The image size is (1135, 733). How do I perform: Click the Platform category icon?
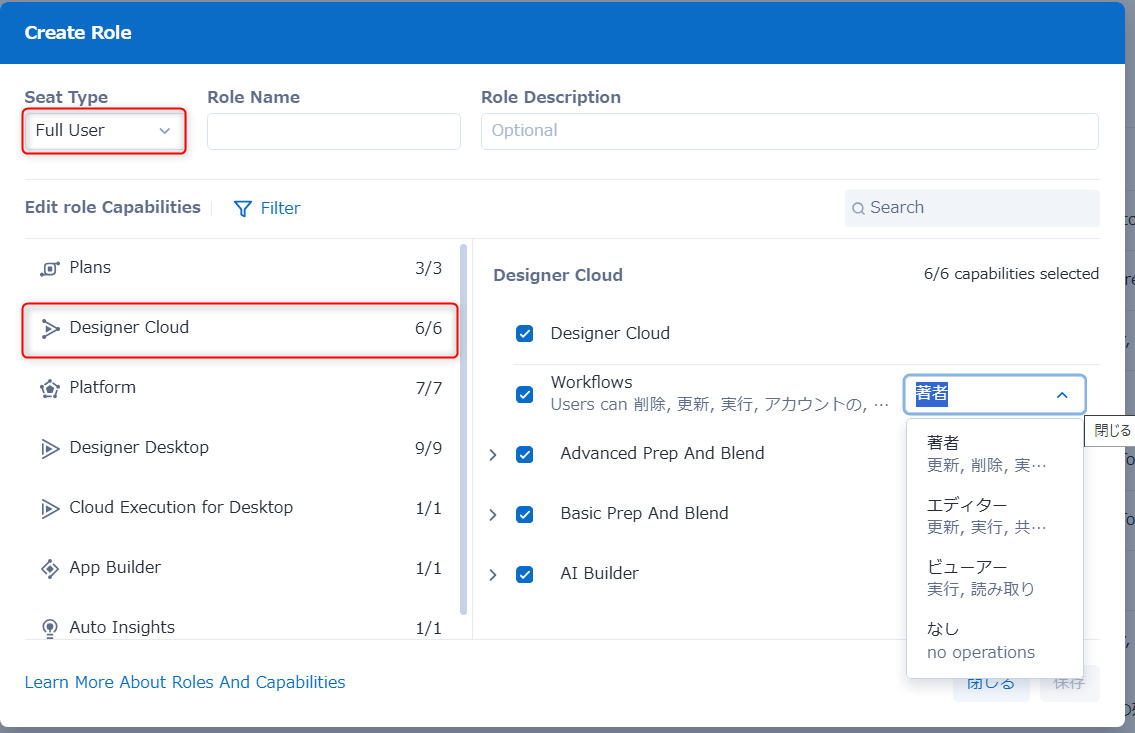49,389
